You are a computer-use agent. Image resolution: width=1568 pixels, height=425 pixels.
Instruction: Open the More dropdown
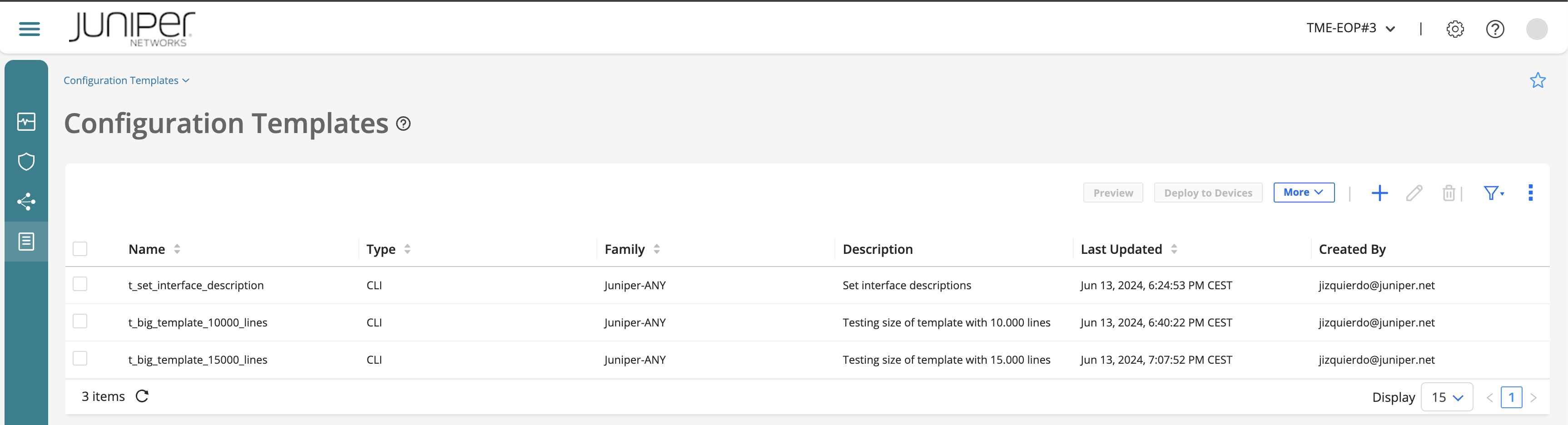pos(1304,193)
